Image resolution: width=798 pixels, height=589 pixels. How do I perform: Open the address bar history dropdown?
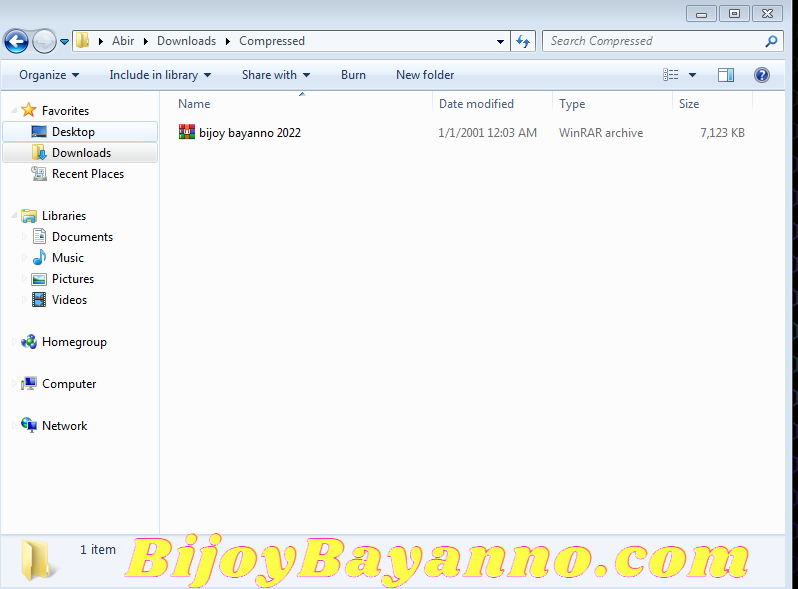500,42
